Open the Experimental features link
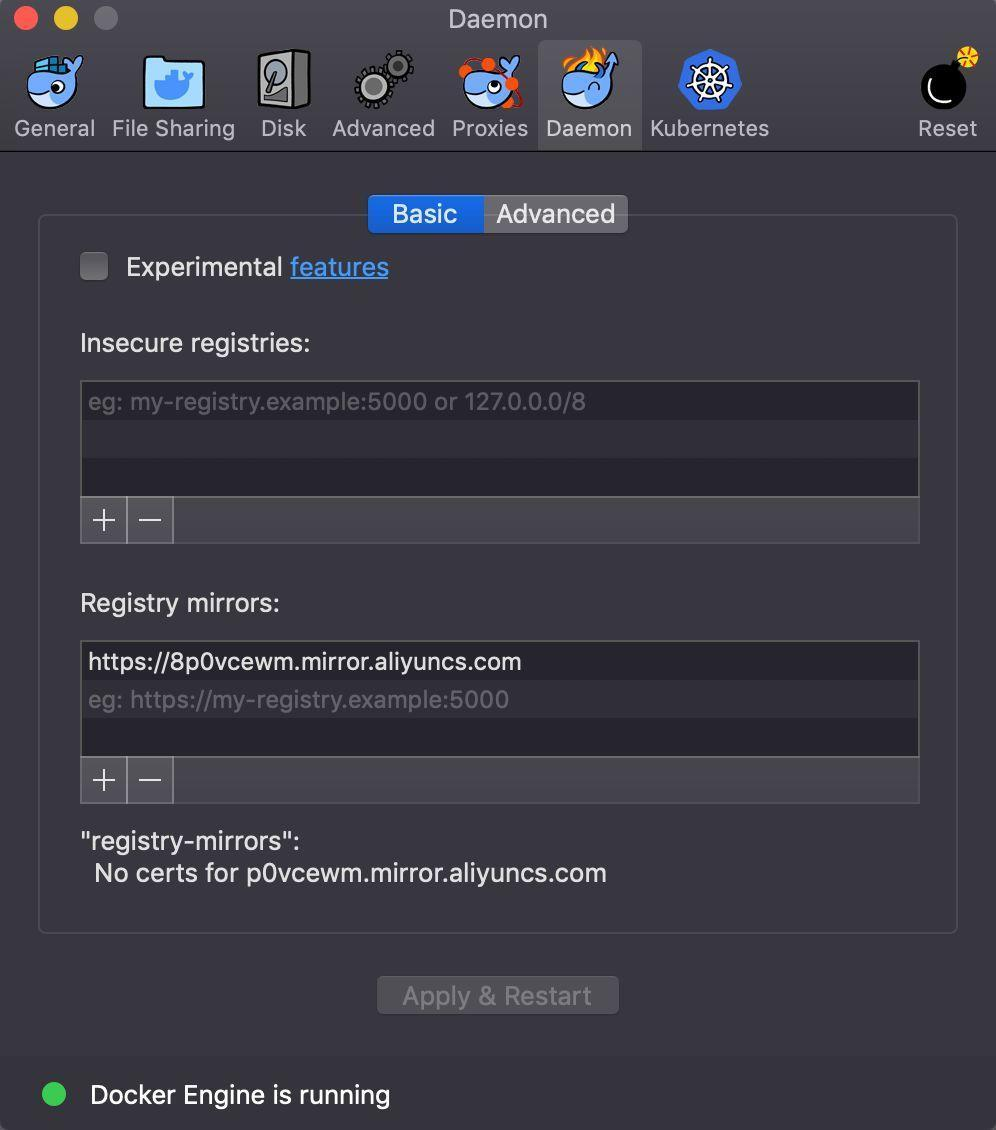The image size is (996, 1130). (339, 267)
